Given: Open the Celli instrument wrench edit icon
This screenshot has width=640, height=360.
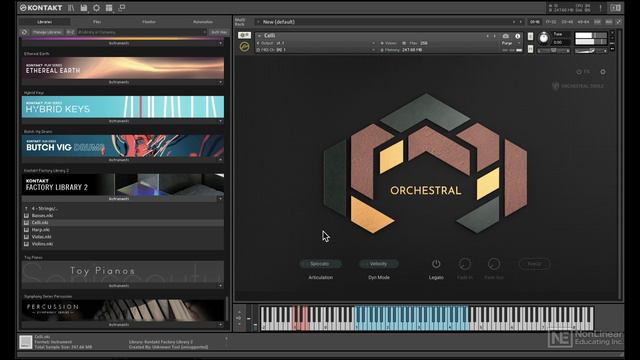Looking at the screenshot, I should coord(244,36).
